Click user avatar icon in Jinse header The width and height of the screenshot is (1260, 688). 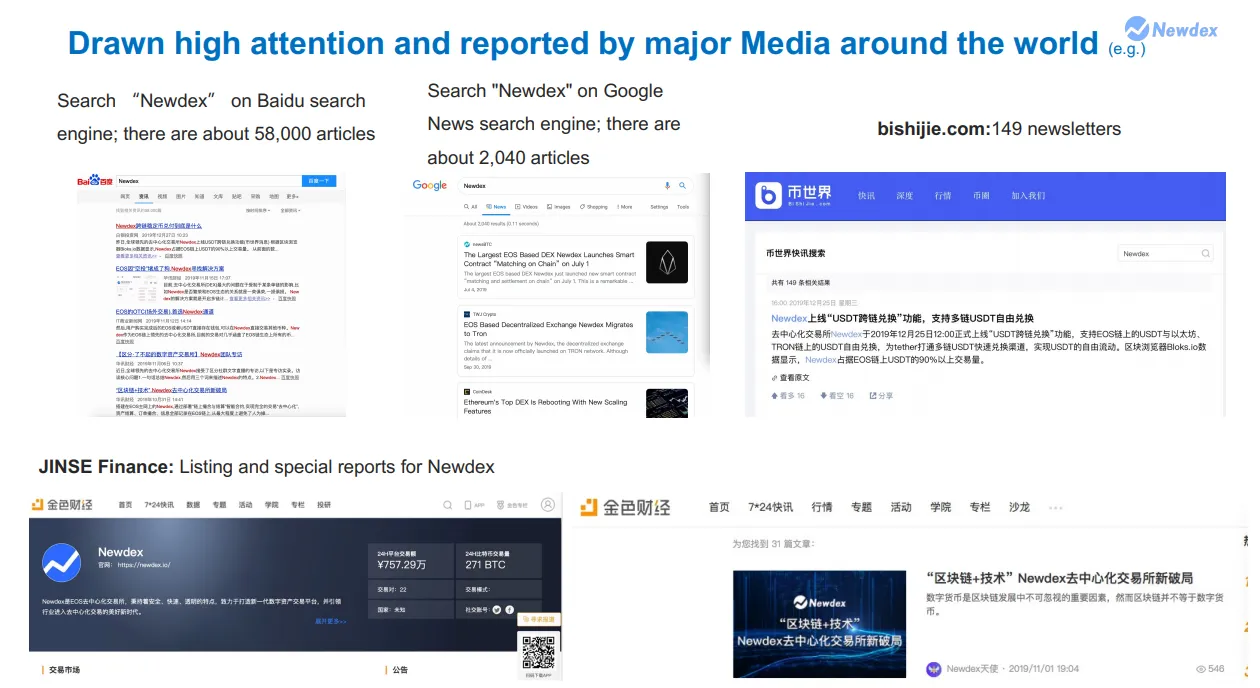click(x=547, y=505)
